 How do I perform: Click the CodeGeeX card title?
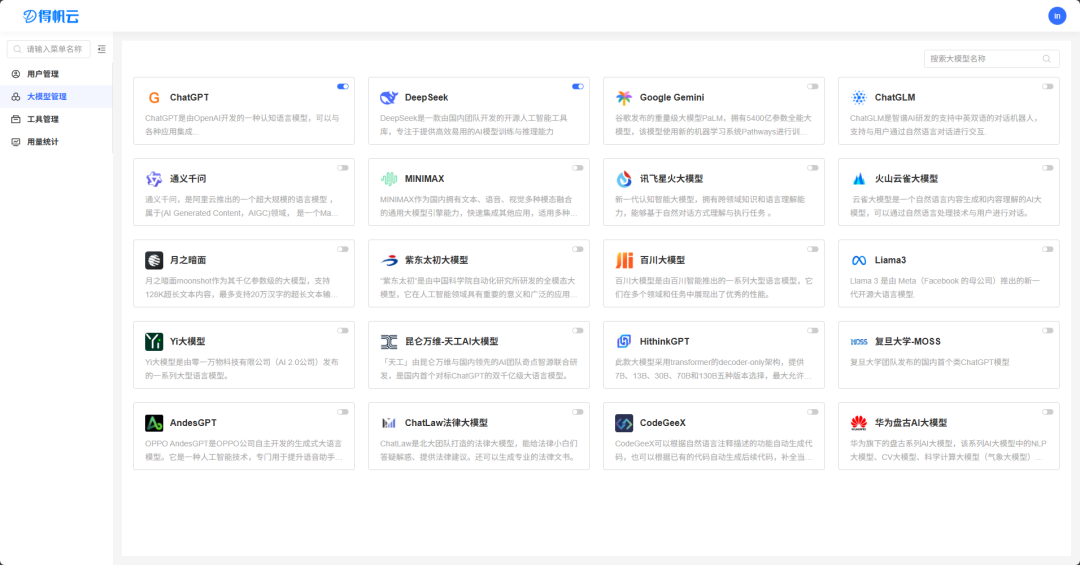pos(663,423)
